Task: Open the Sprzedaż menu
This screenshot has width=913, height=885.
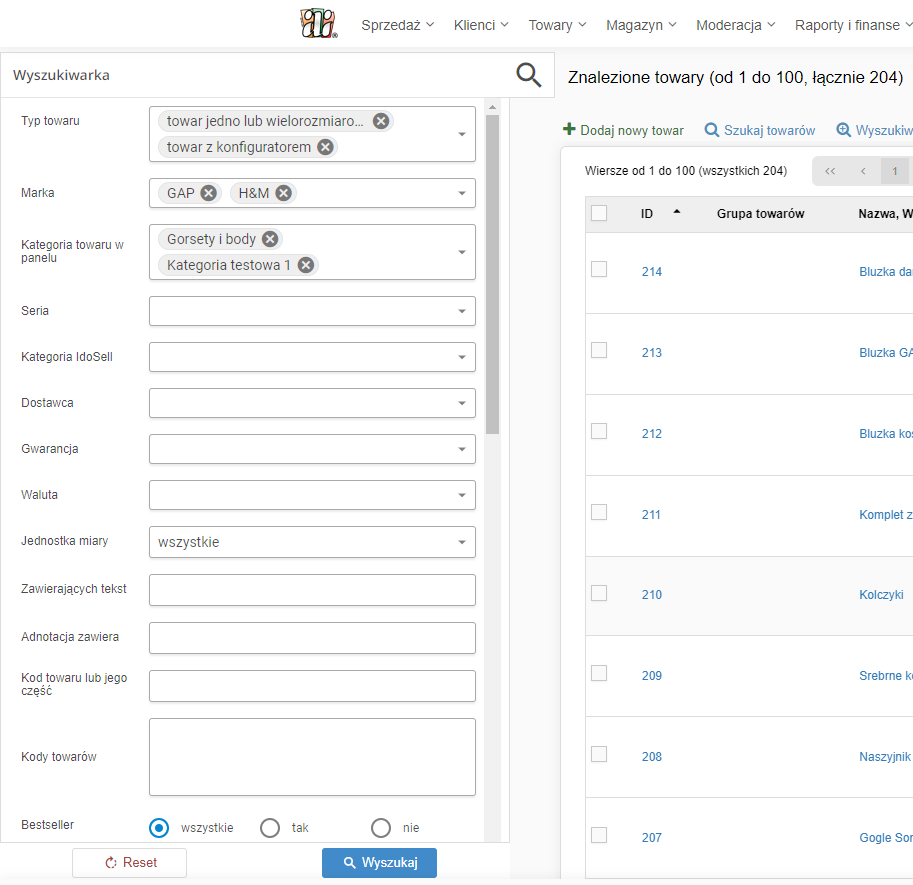Action: click(397, 25)
